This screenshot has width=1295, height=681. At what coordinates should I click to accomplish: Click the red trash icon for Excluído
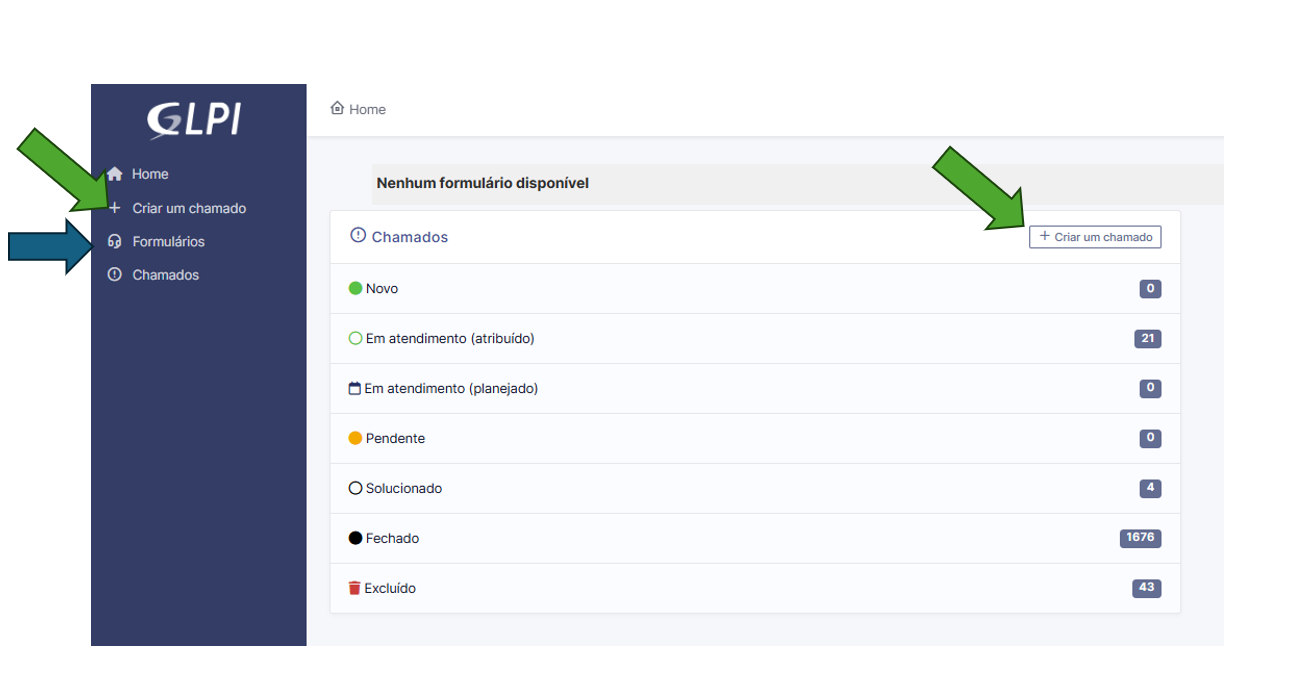tap(354, 588)
